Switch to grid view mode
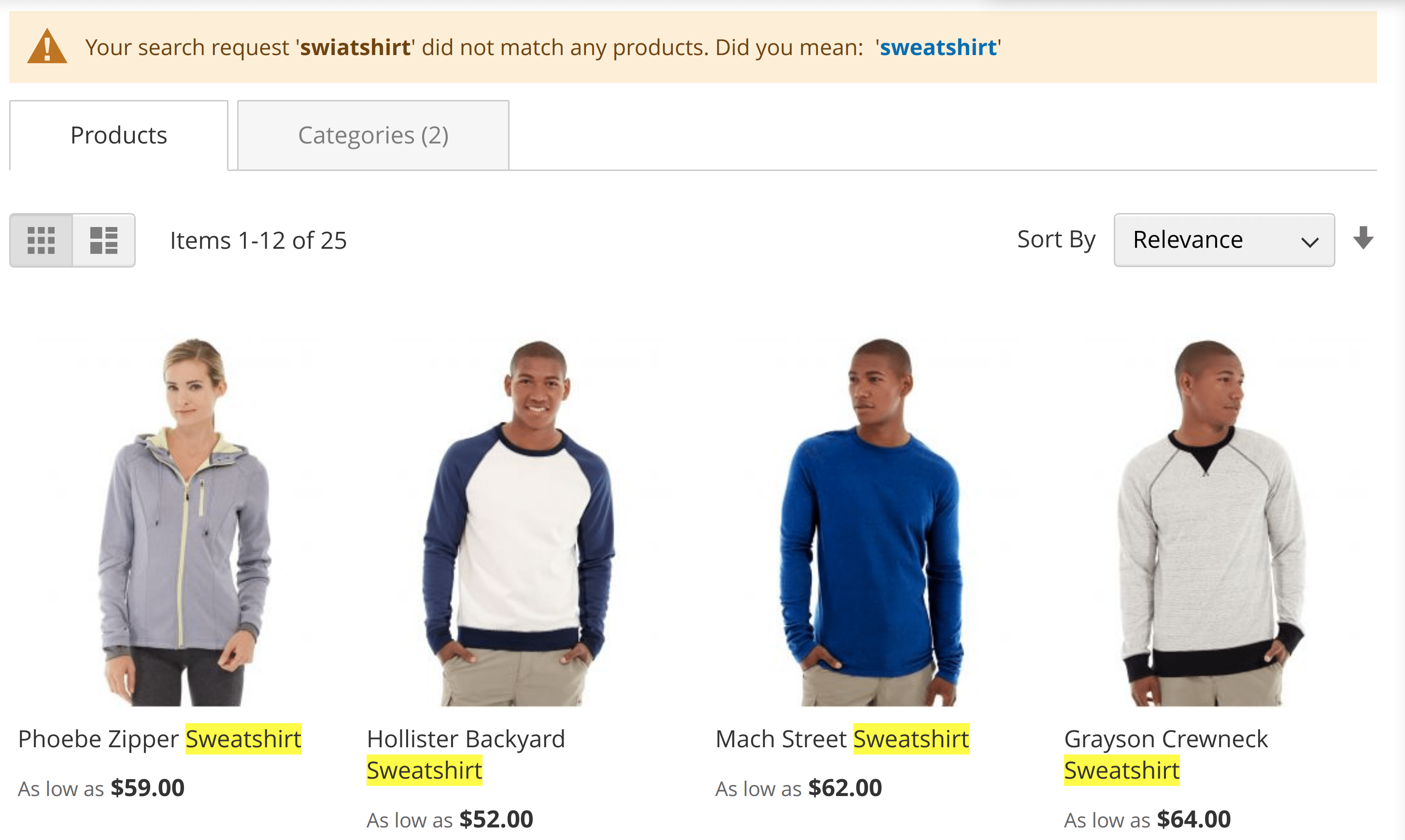 coord(42,240)
